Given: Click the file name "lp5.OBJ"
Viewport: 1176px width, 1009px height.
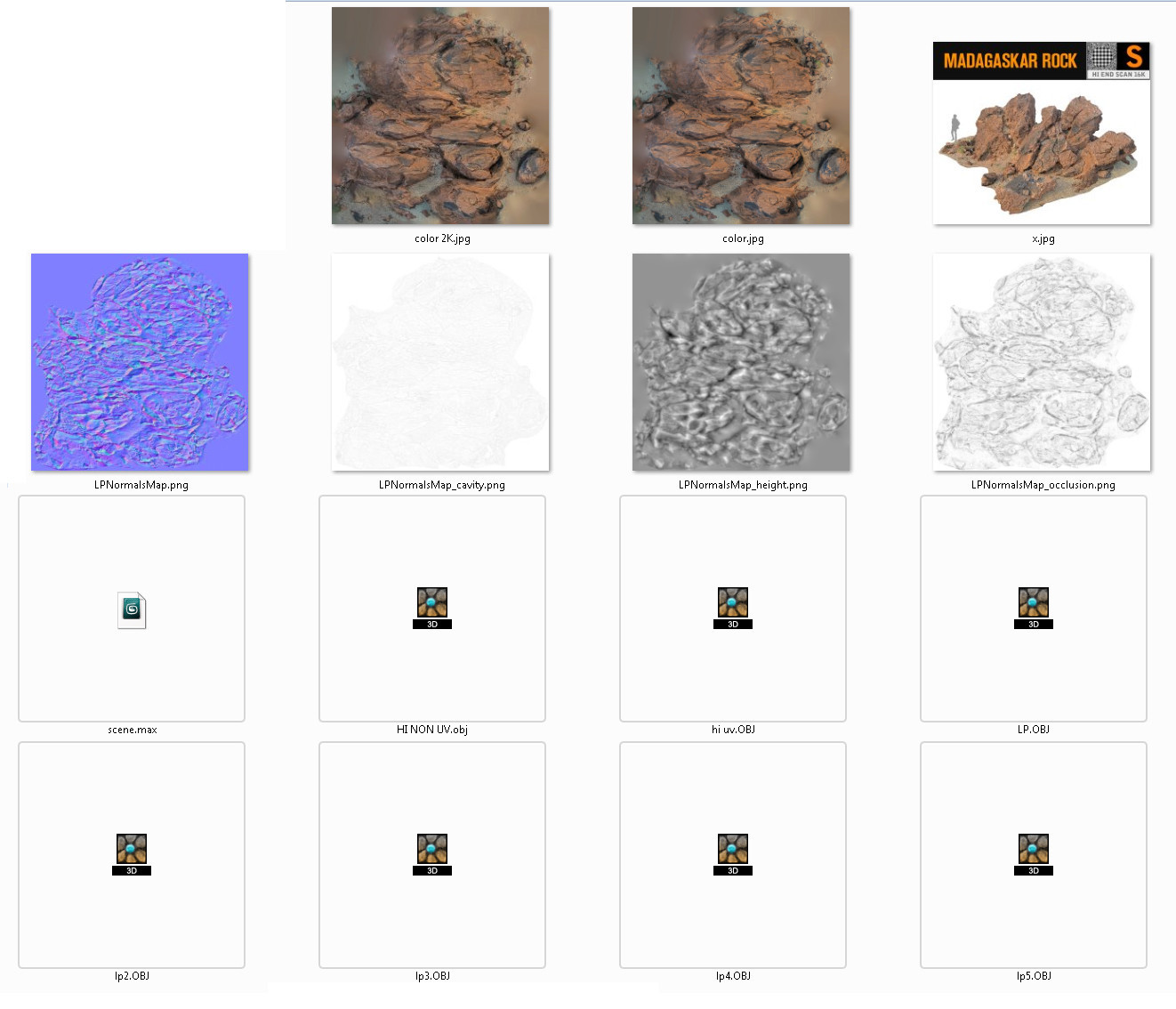Looking at the screenshot, I should [x=1034, y=976].
